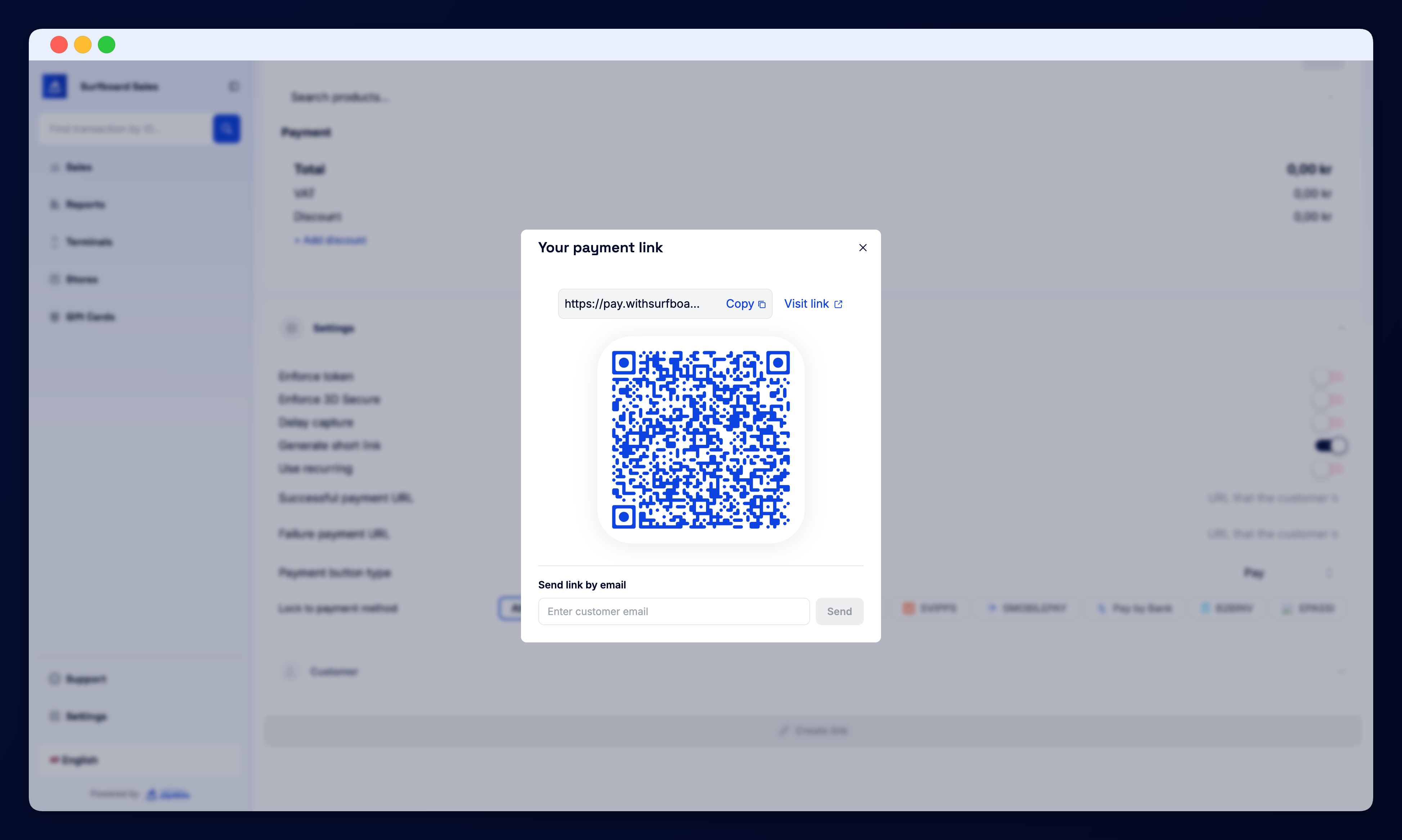Click the customer email input field
Screen dimensions: 1402x840
[673, 611]
